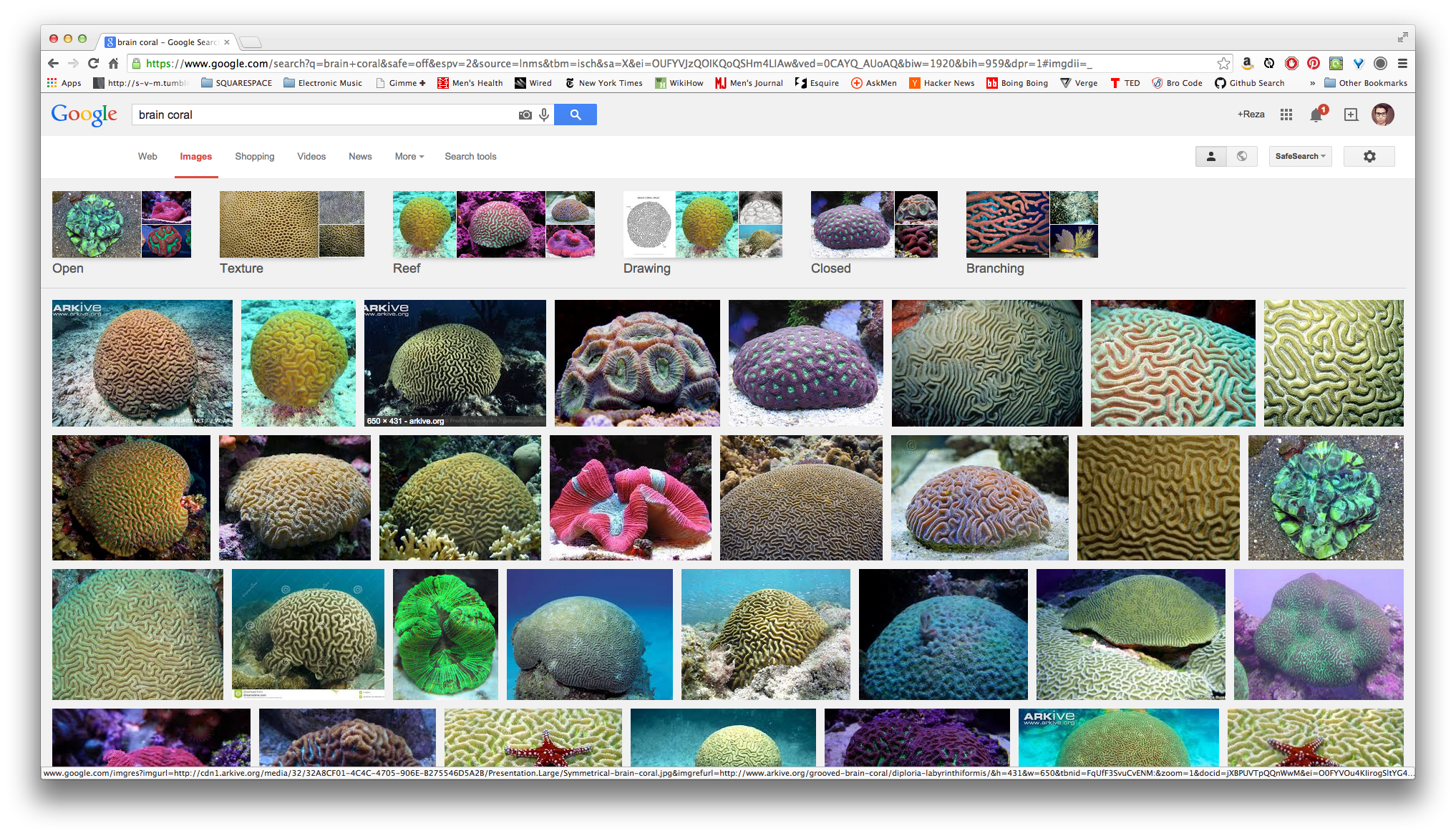Image resolution: width=1456 pixels, height=836 pixels.
Task: Open the 650 × 431 arkive.org coral image
Action: tap(455, 363)
